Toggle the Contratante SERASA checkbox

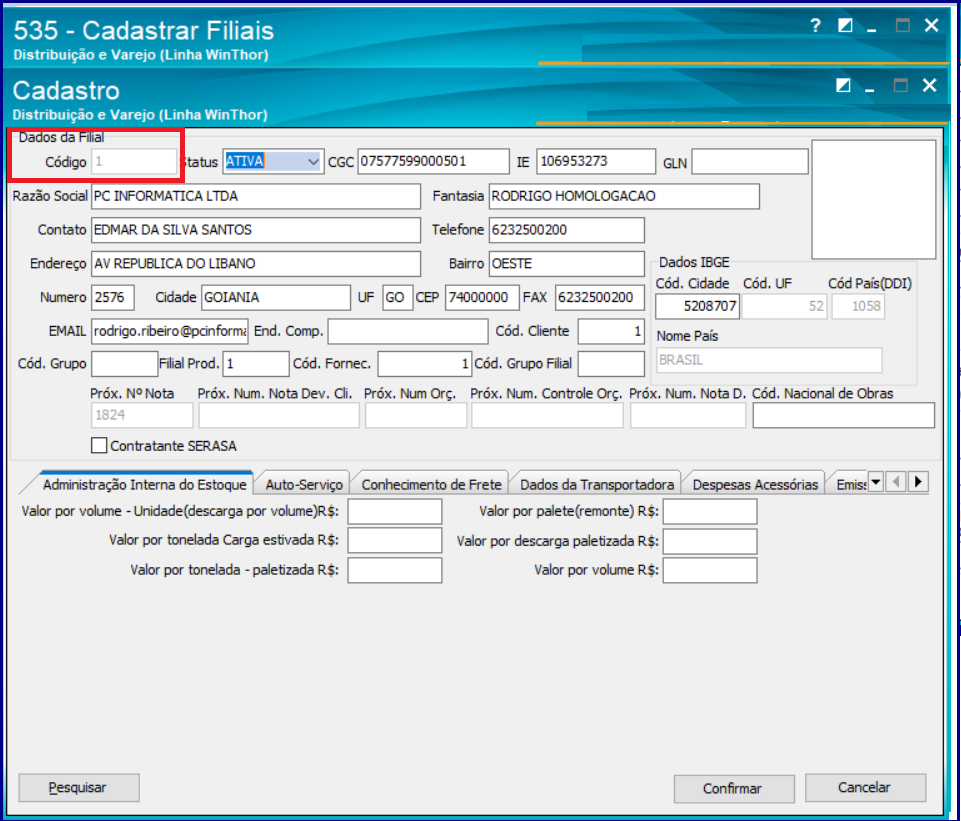(99, 445)
